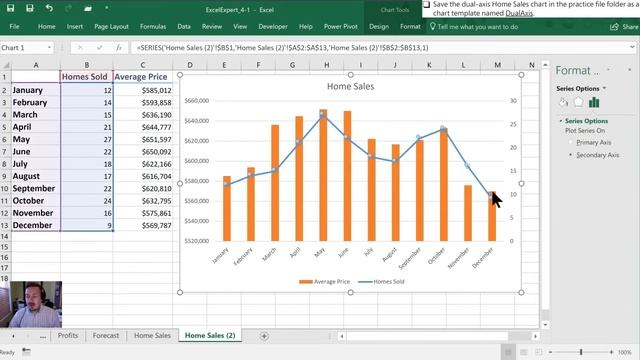The image size is (640, 360).
Task: Switch to the Formulas tab
Action: [x=153, y=27]
